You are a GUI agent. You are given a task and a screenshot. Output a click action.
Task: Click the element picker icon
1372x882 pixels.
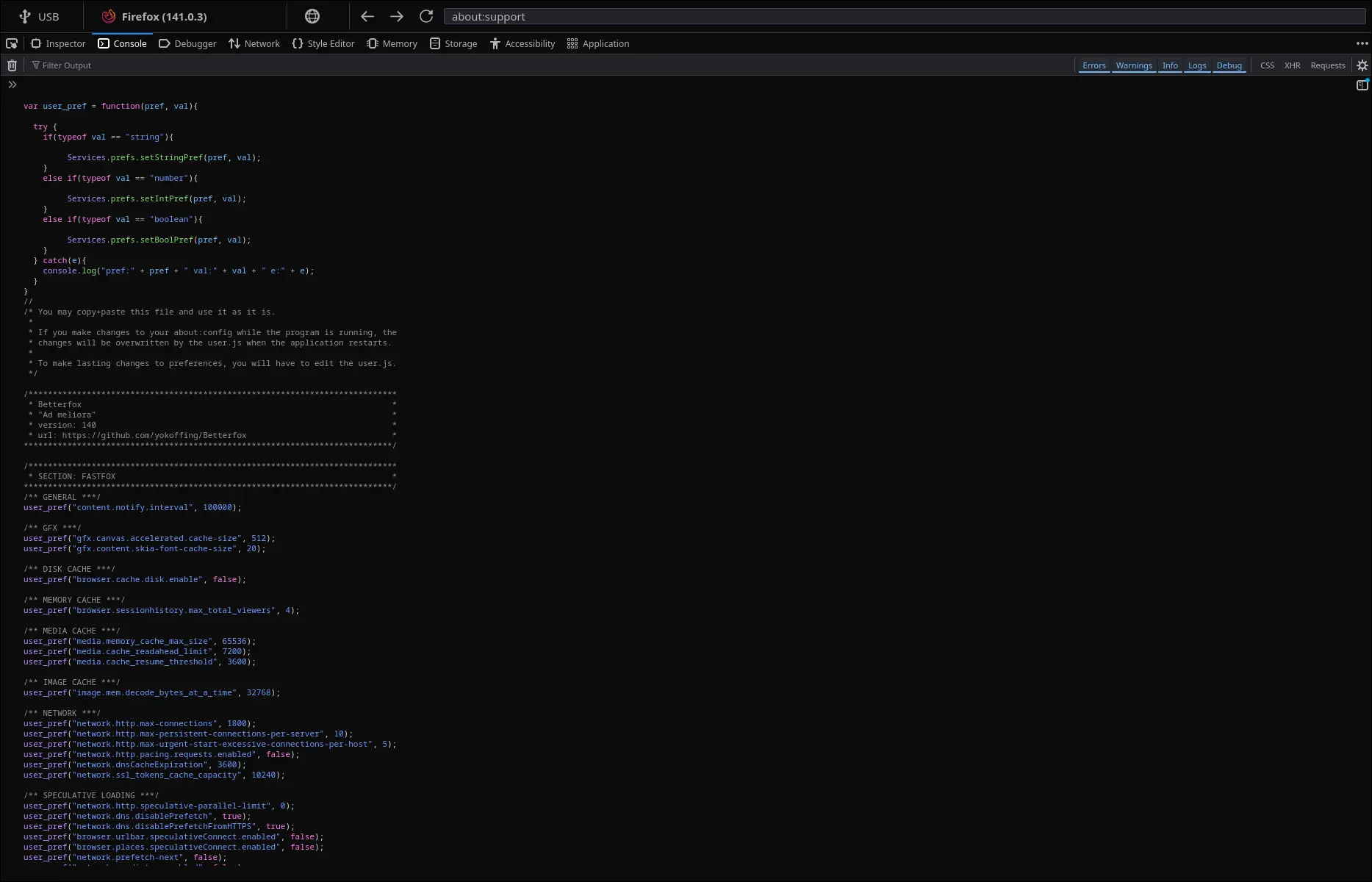[12, 43]
